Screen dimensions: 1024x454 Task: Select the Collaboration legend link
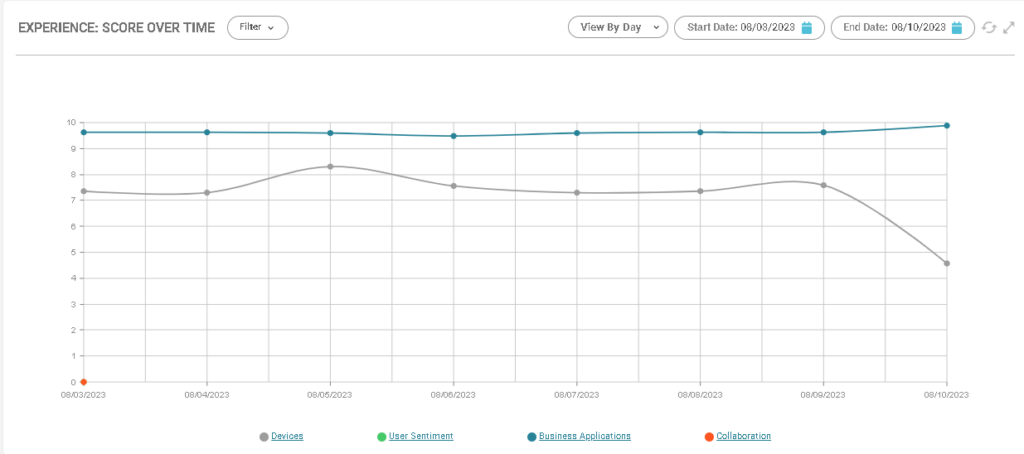pyautogui.click(x=744, y=436)
